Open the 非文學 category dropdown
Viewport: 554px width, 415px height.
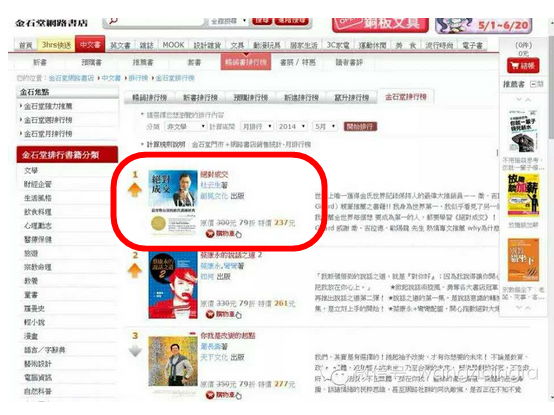tap(185, 126)
